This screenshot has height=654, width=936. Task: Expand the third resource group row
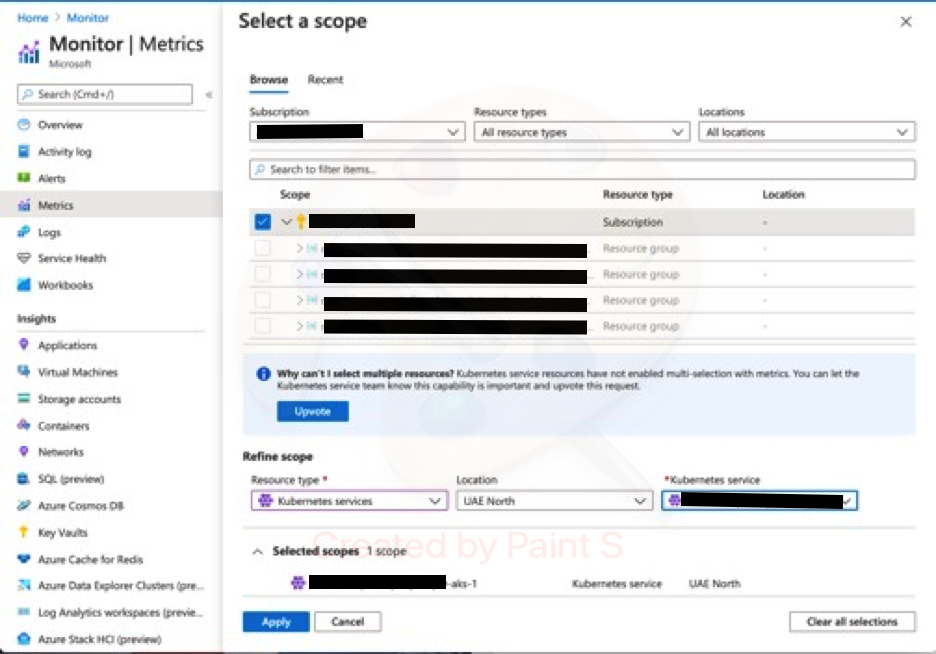point(300,300)
